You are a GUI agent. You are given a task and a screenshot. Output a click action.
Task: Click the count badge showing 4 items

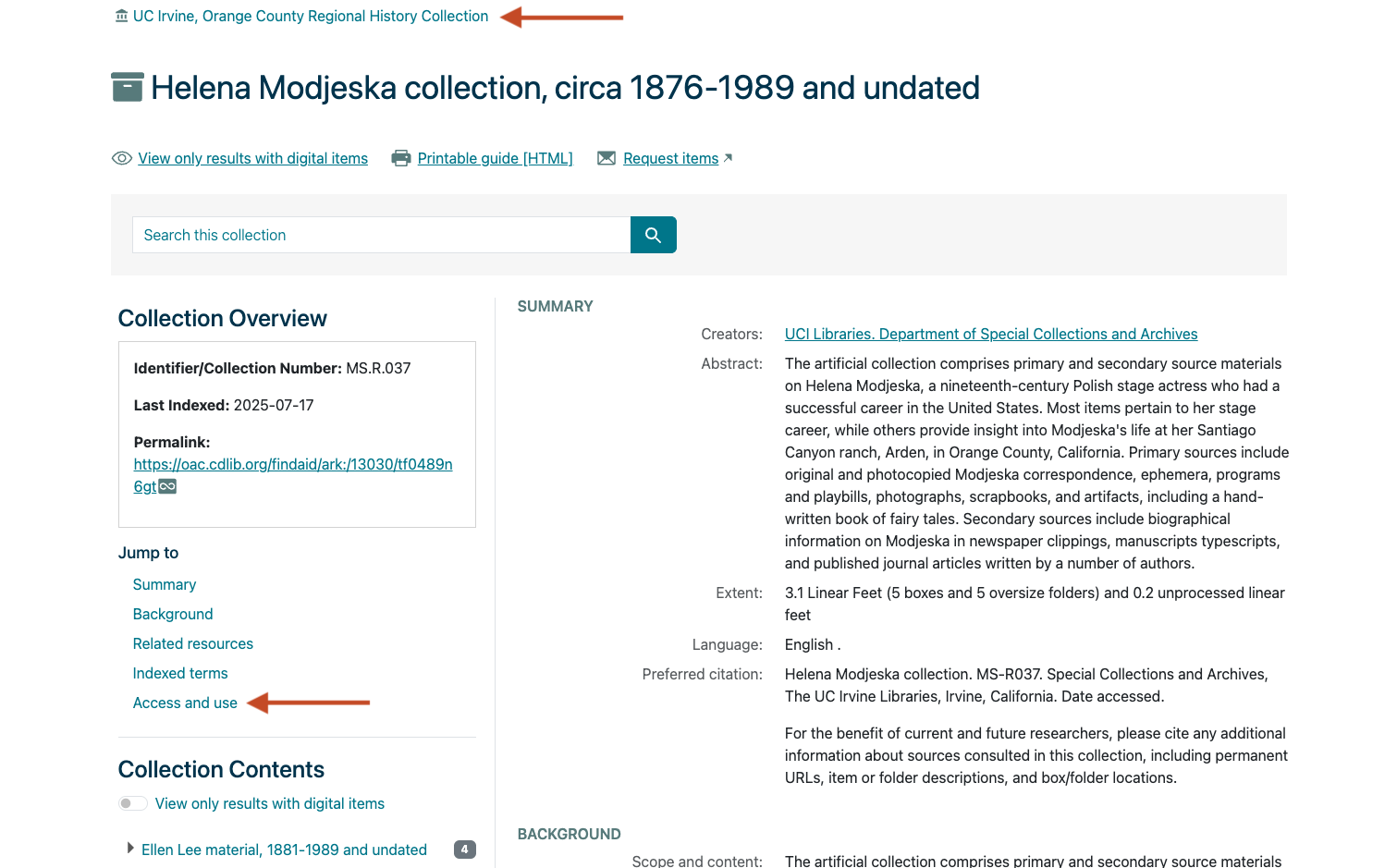464,849
